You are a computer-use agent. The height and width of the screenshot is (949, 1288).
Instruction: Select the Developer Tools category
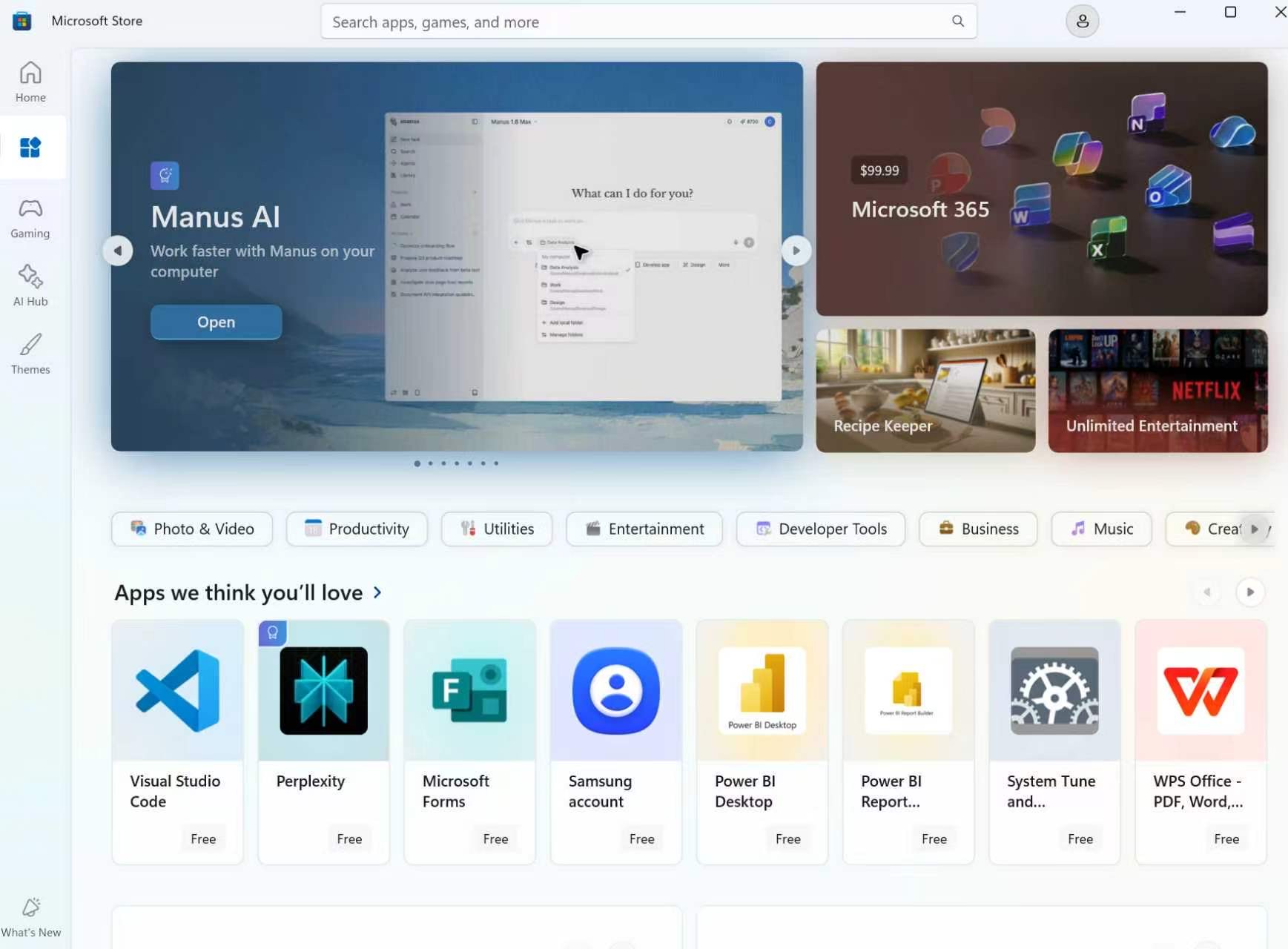[x=821, y=529]
